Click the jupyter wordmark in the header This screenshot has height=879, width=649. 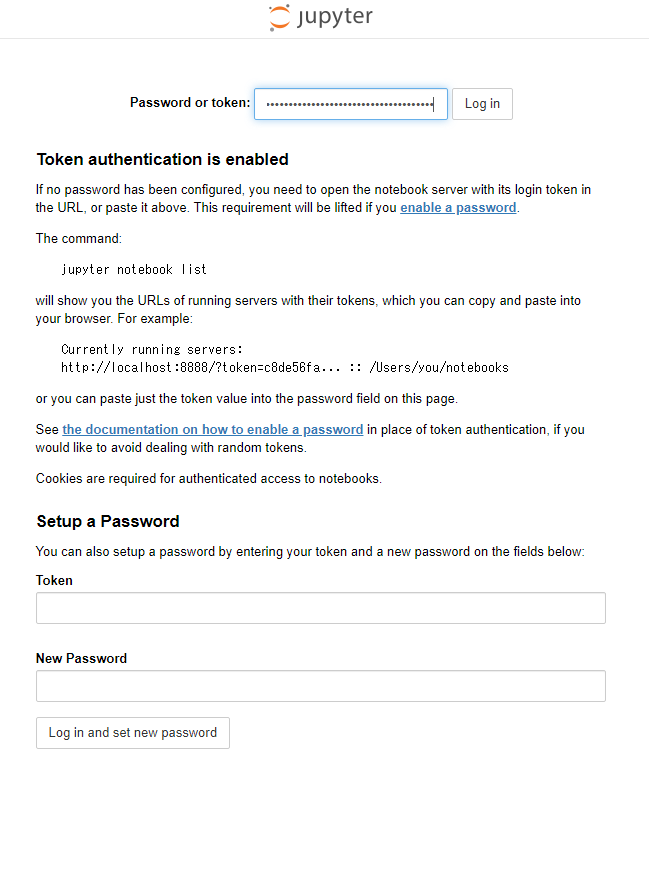[x=335, y=17]
